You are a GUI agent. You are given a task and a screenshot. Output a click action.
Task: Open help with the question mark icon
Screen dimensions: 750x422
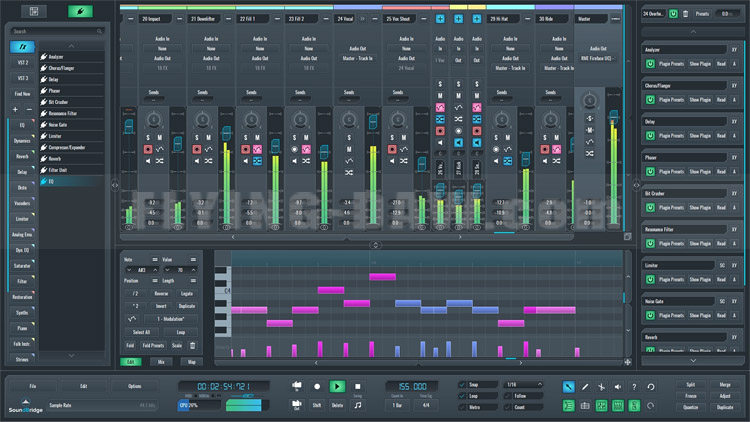click(634, 387)
